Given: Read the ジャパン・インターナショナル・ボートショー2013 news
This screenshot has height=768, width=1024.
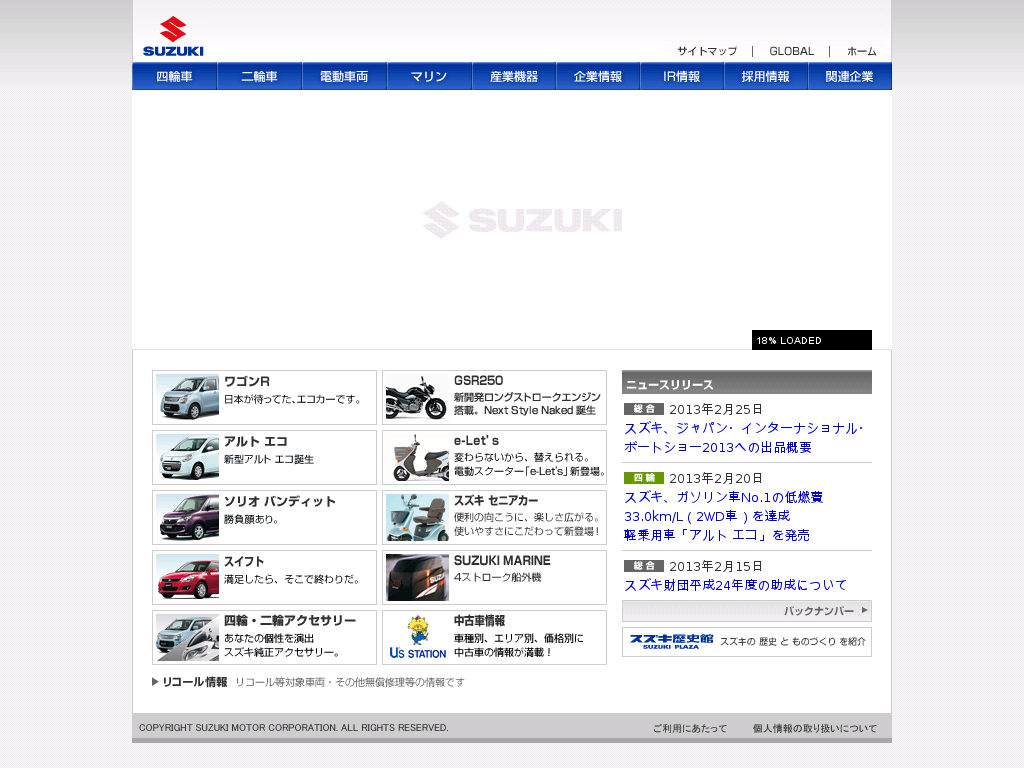Looking at the screenshot, I should click(744, 438).
